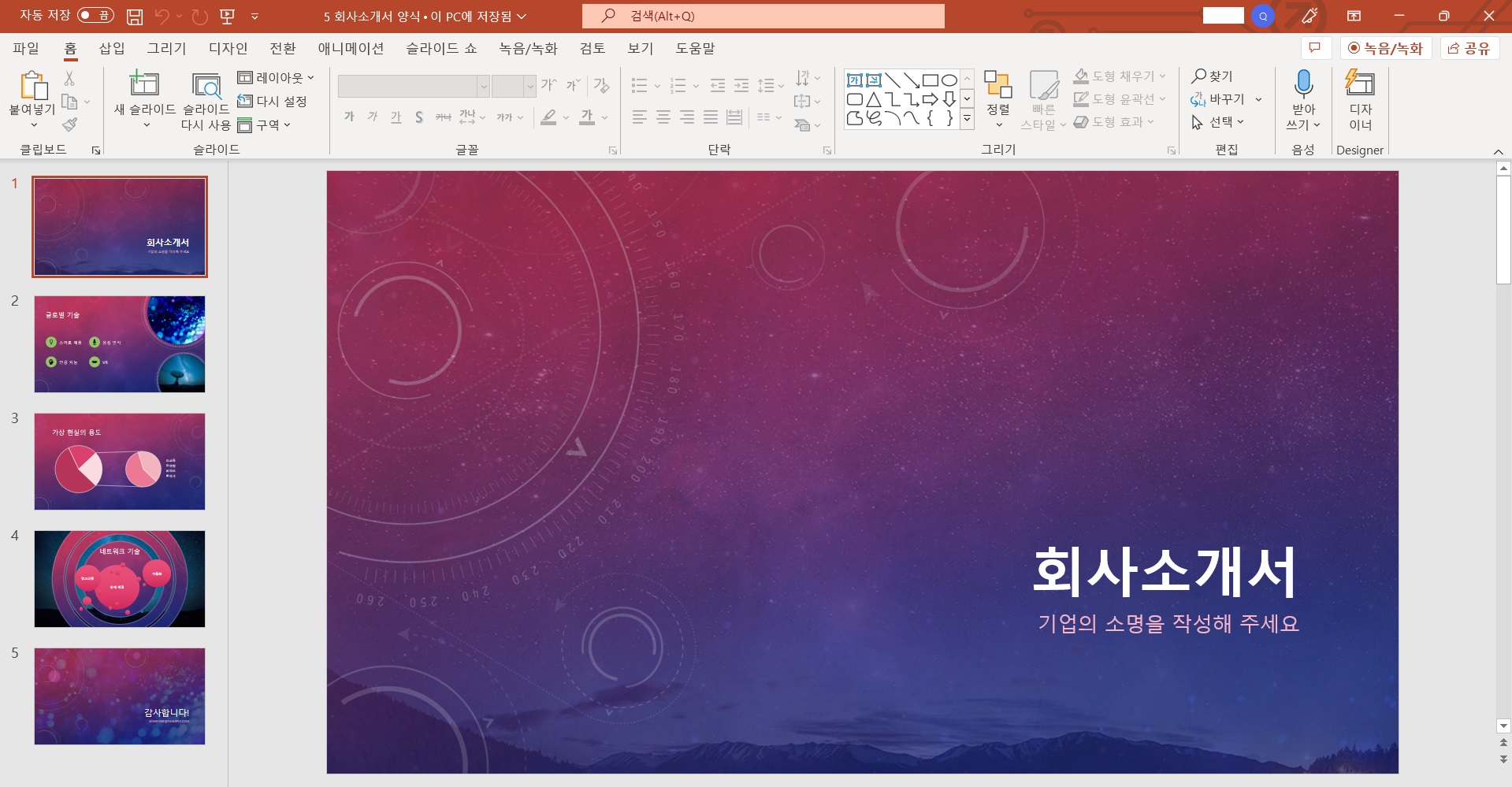Viewport: 1512px width, 787px height.
Task: Open the Slide Show (슬라이드 쇼) tab
Action: [441, 48]
